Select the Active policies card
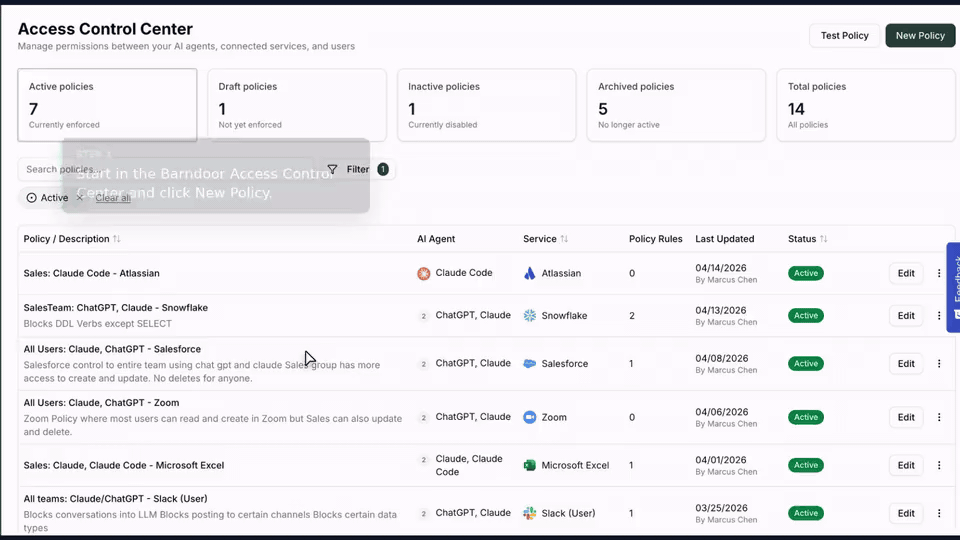This screenshot has height=540, width=960. 107,105
